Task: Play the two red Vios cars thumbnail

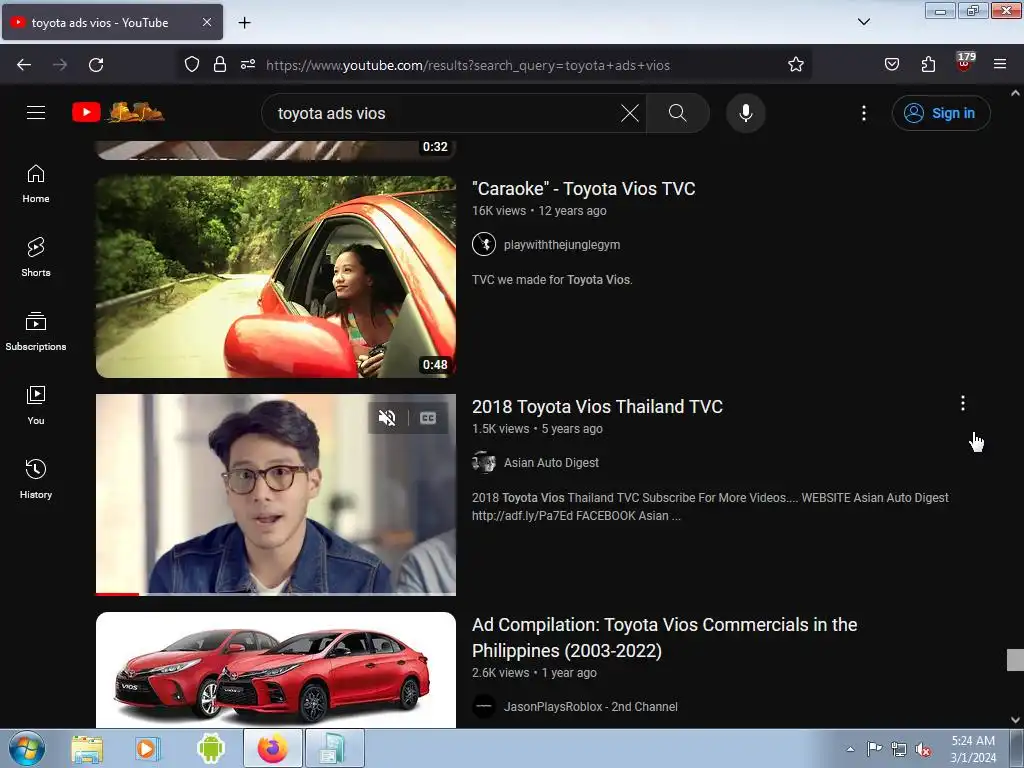Action: pos(276,670)
